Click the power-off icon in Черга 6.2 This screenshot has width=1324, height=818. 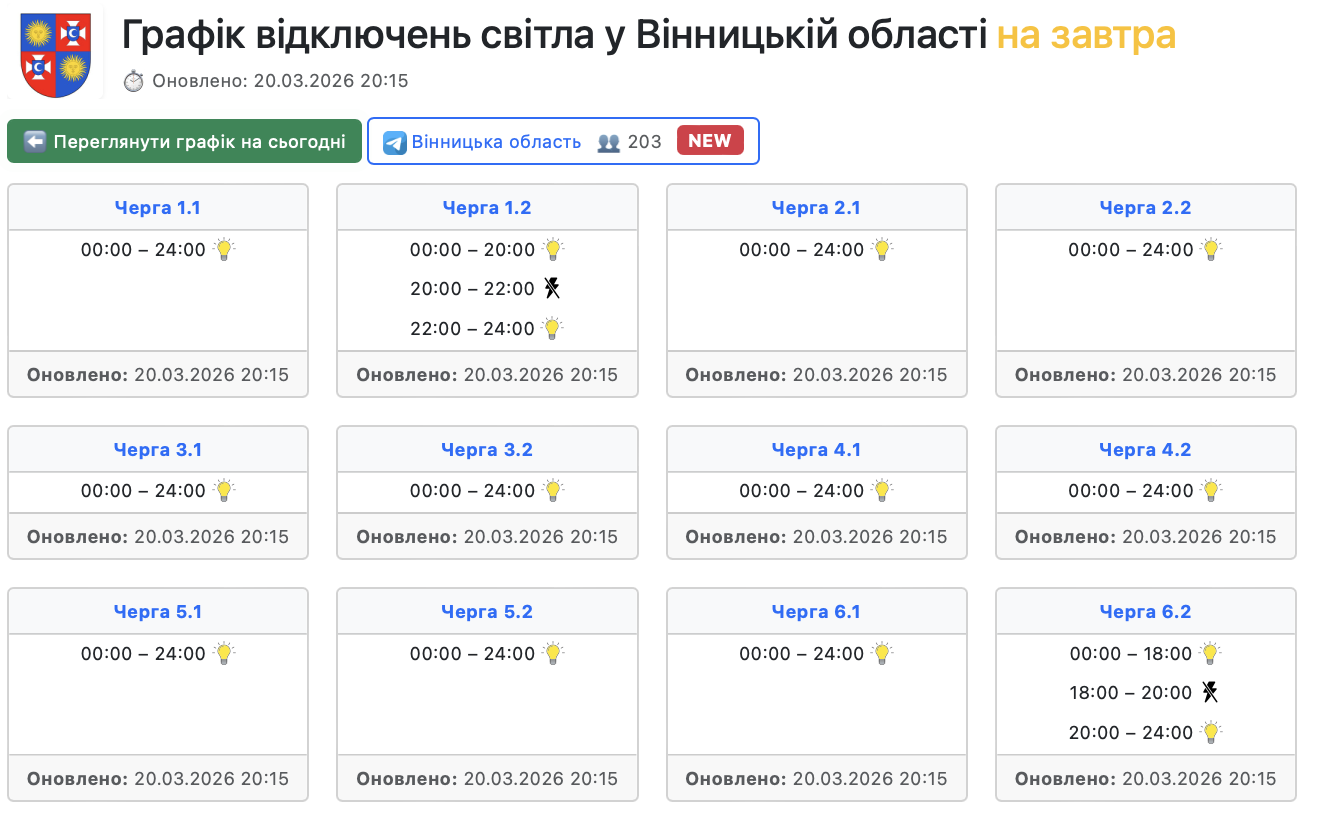click(1210, 692)
